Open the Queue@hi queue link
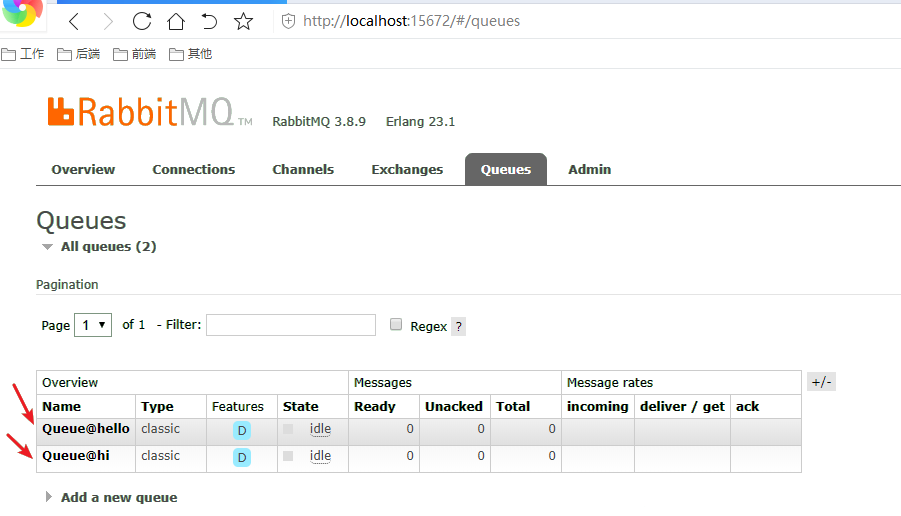901x516 pixels. [x=76, y=456]
